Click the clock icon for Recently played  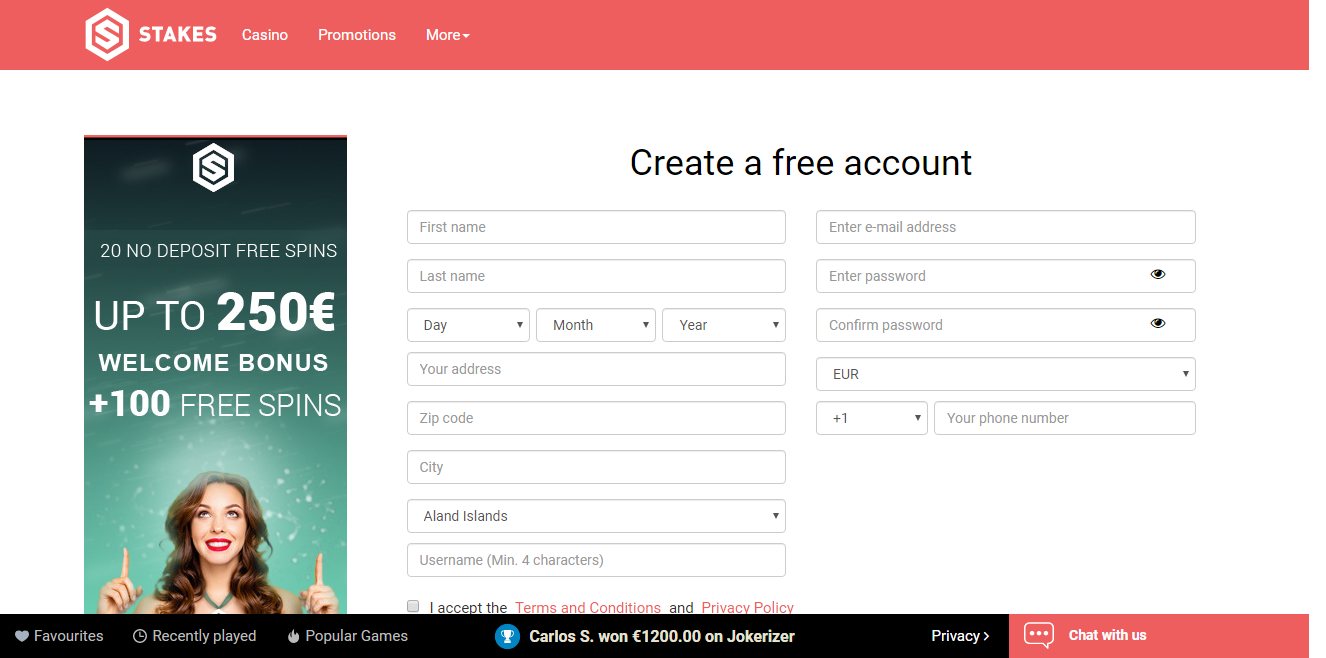click(x=140, y=636)
